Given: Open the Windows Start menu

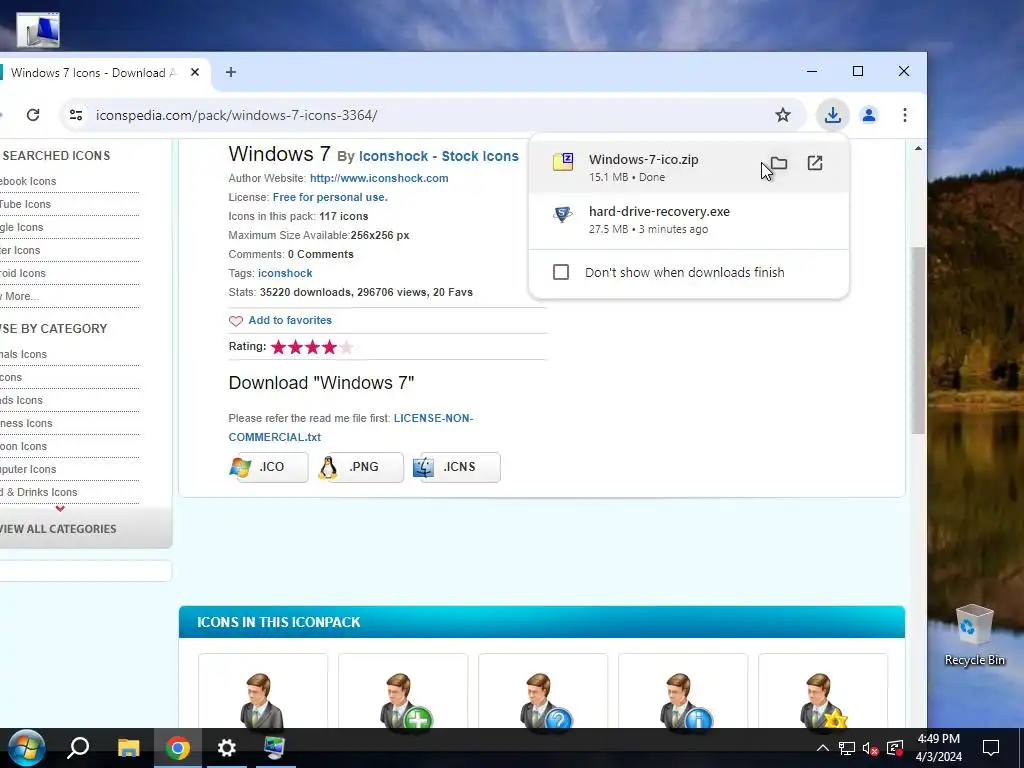Looking at the screenshot, I should pyautogui.click(x=26, y=748).
